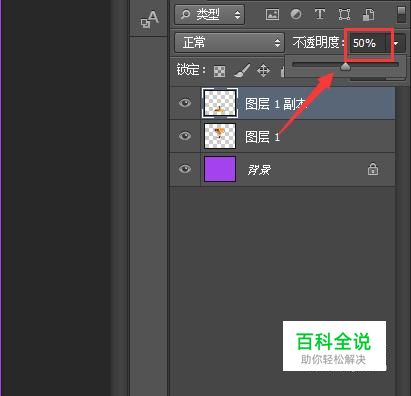Hide the 图层 1 layer
Screen dimensions: 411x396
pyautogui.click(x=185, y=136)
